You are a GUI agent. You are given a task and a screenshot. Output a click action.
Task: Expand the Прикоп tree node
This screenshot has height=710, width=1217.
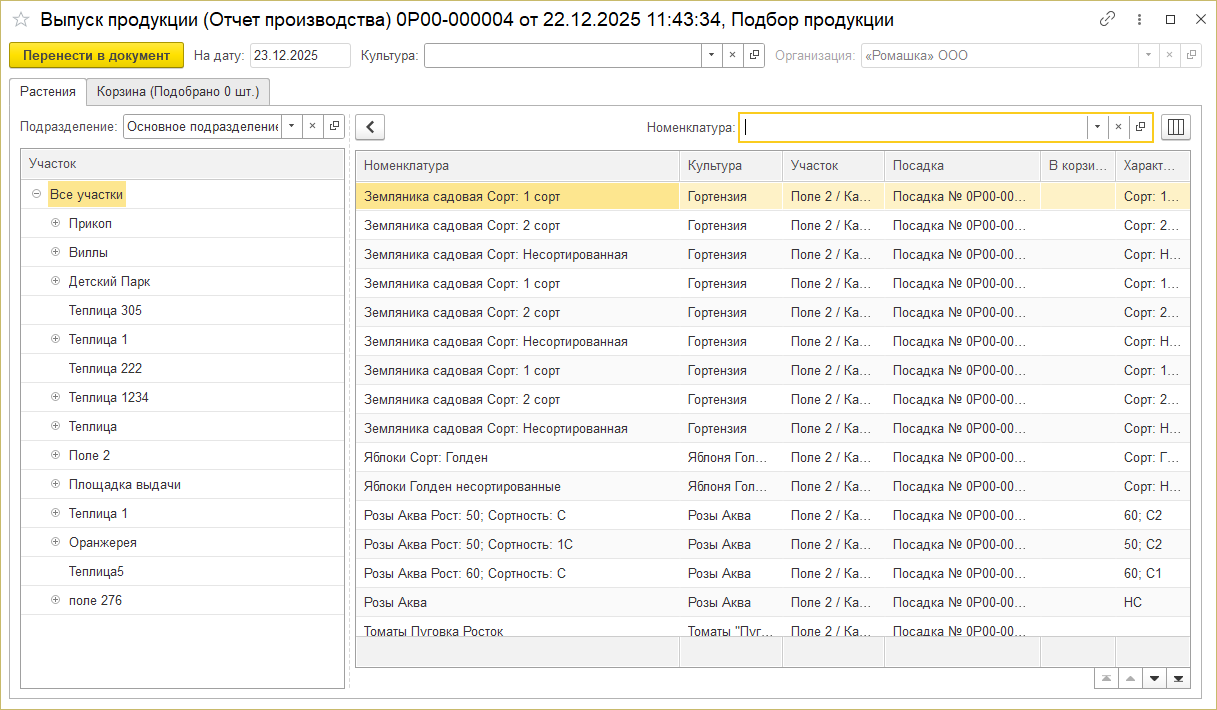56,223
